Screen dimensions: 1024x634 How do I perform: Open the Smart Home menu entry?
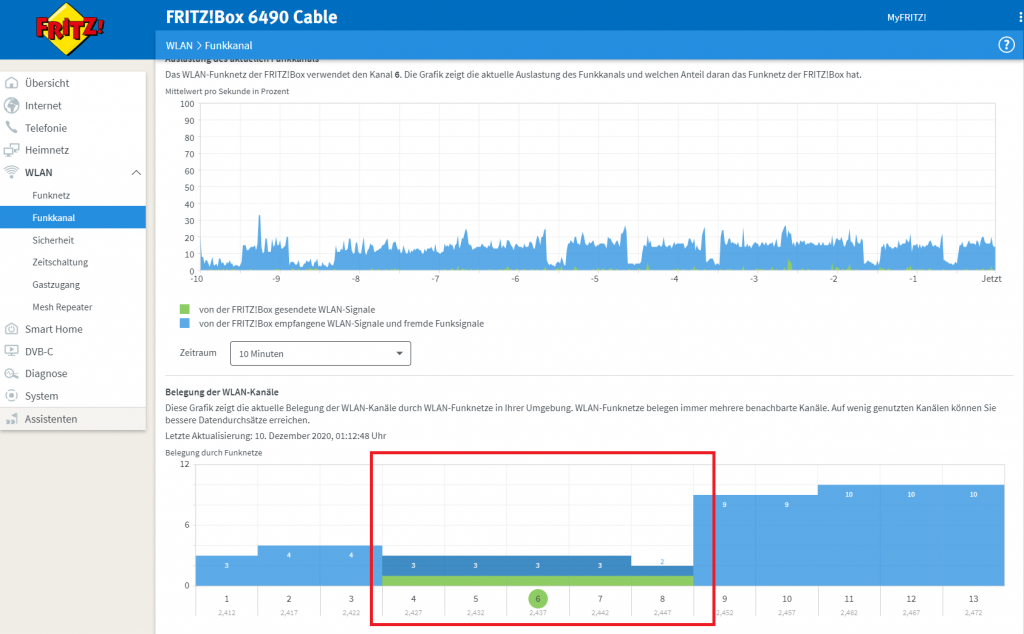click(x=54, y=329)
